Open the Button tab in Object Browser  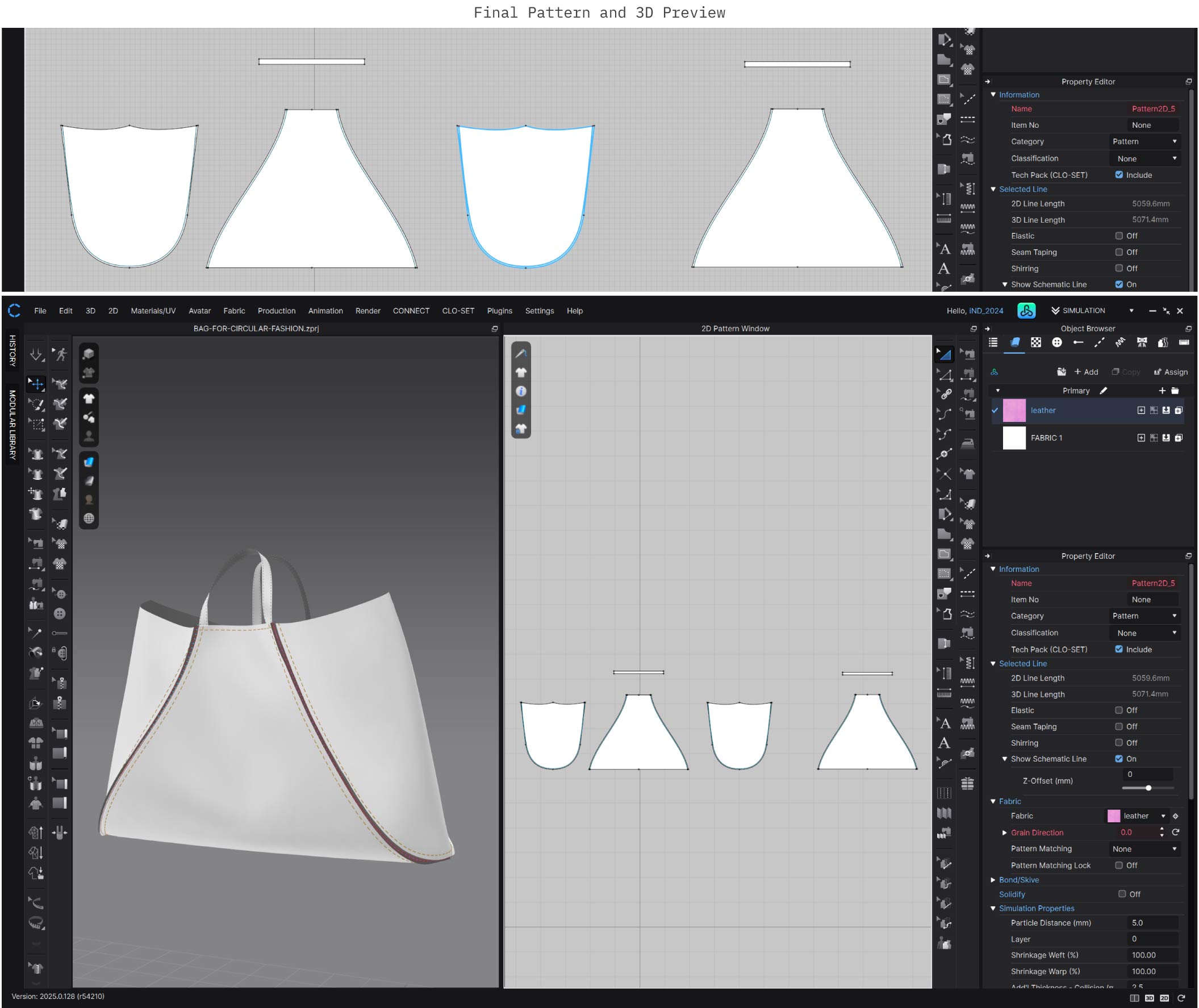tap(1056, 342)
